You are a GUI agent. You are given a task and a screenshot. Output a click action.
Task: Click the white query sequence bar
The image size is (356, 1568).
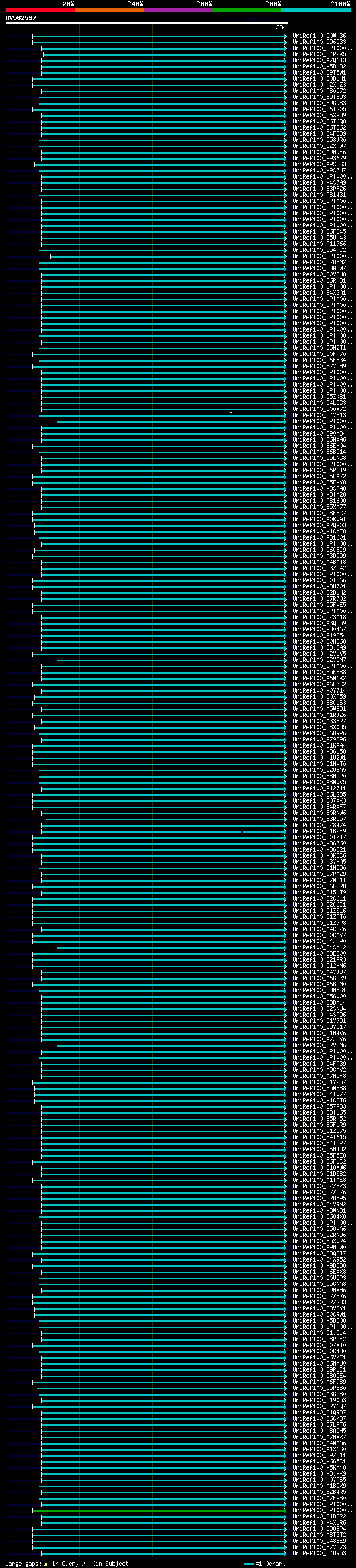[x=147, y=22]
